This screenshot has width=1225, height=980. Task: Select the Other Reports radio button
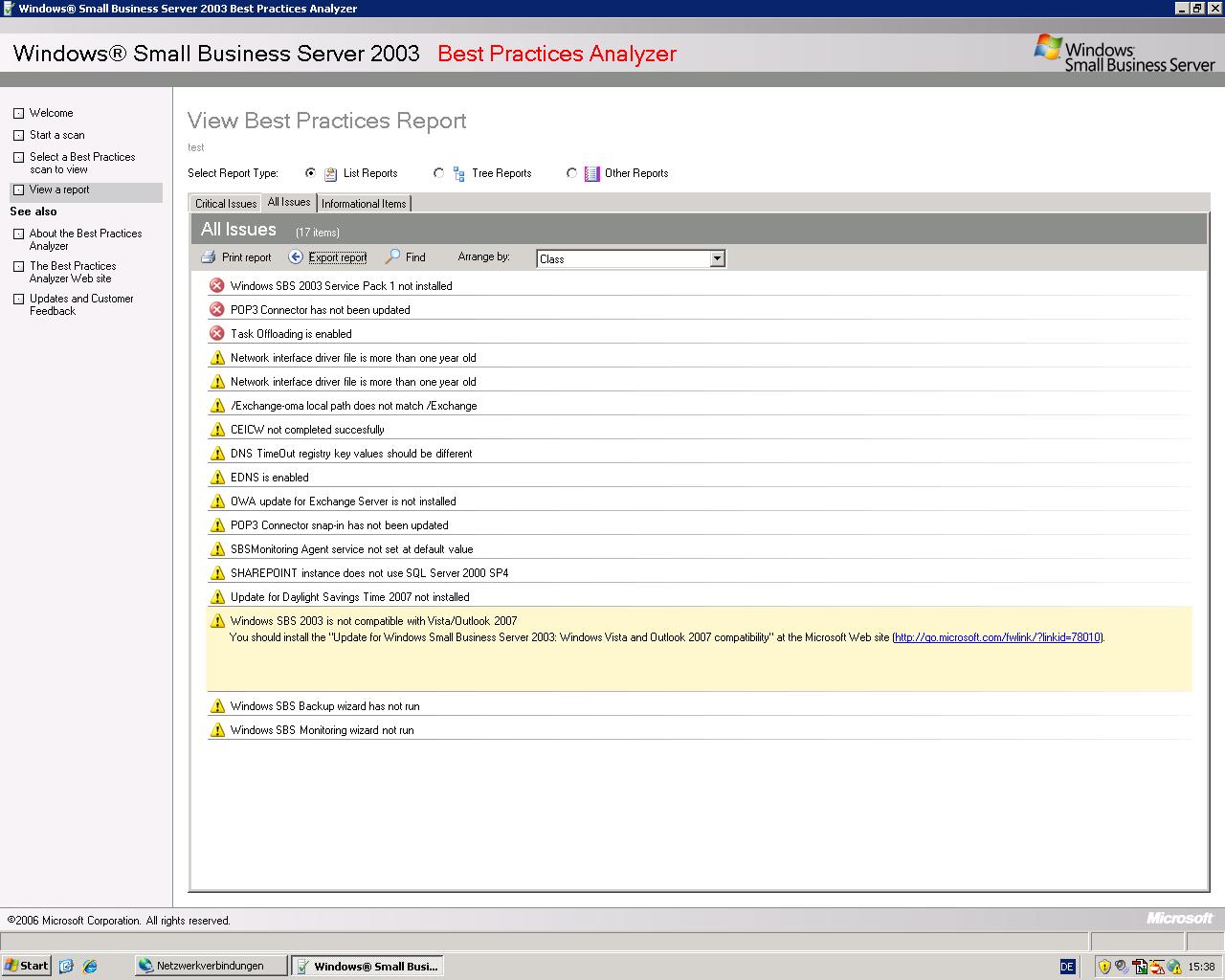pos(571,173)
